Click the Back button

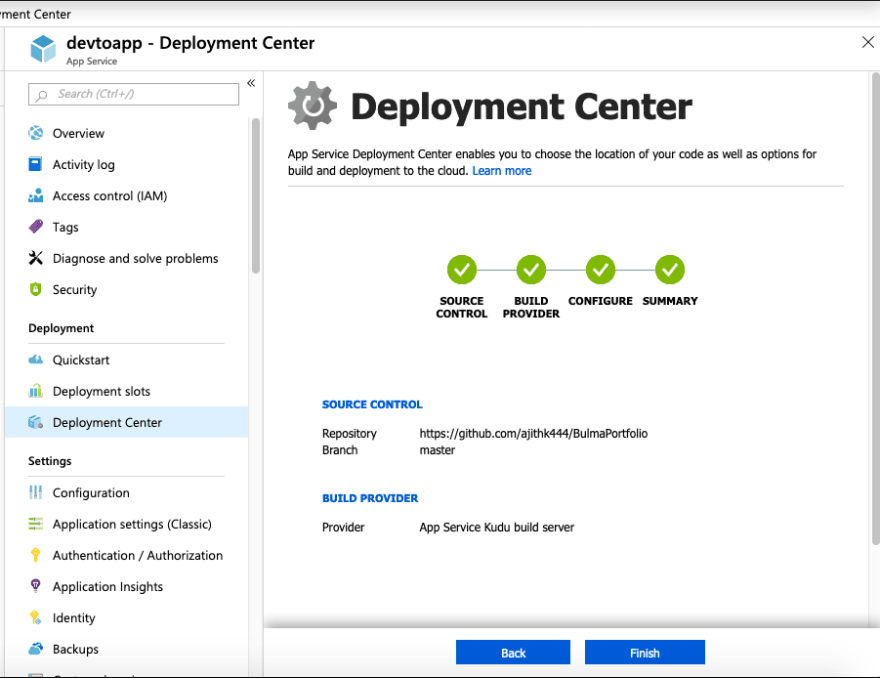(513, 653)
